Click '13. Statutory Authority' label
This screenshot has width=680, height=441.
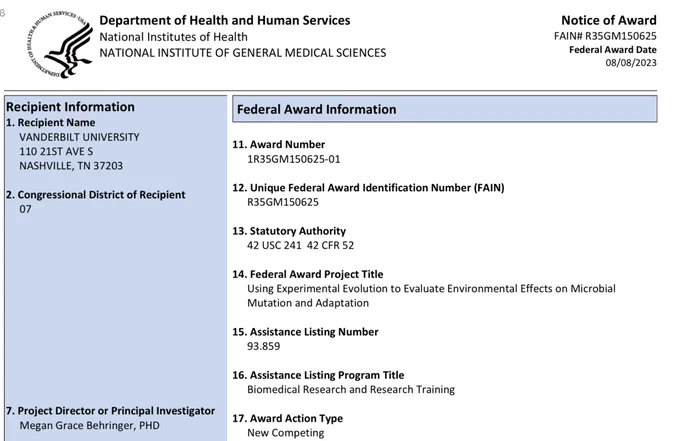pos(289,231)
